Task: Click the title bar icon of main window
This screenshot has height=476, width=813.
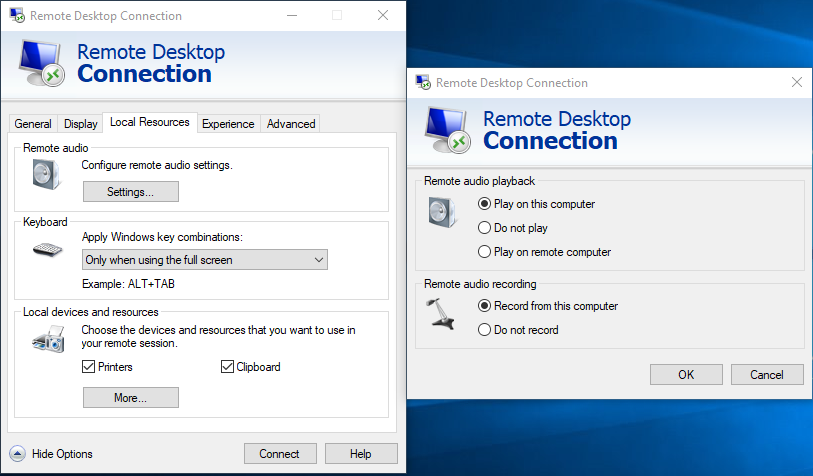Action: click(x=17, y=15)
